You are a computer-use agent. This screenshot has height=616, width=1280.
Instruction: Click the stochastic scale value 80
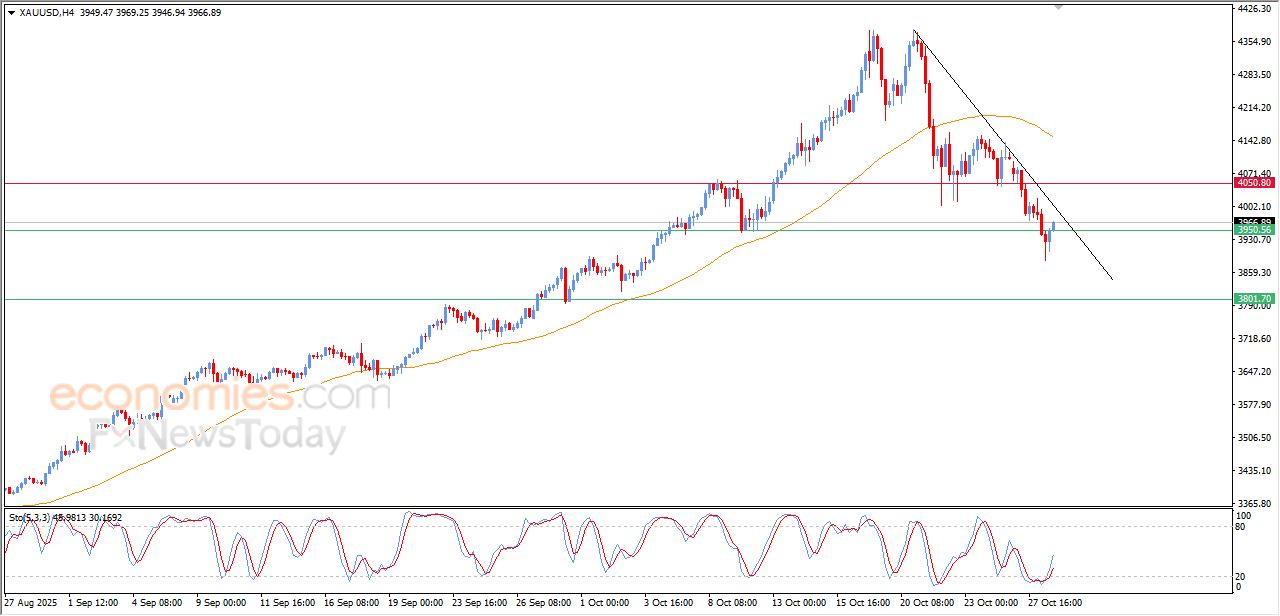pyautogui.click(x=1242, y=526)
